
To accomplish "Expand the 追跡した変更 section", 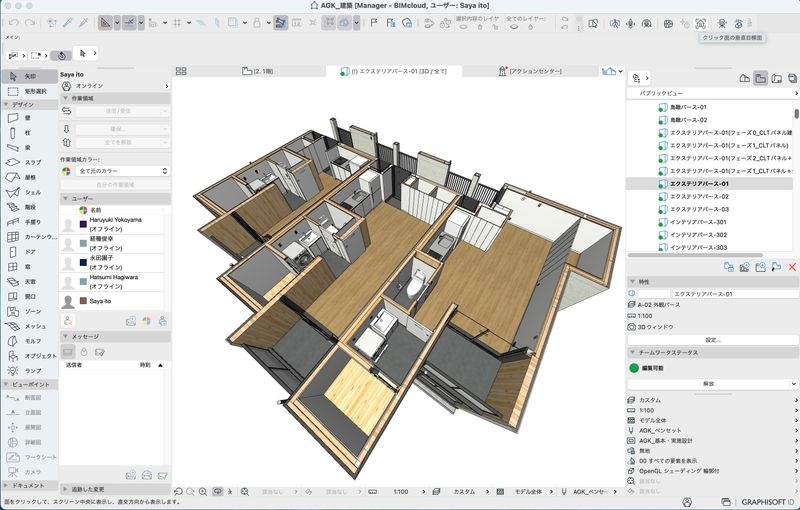I will (x=65, y=489).
